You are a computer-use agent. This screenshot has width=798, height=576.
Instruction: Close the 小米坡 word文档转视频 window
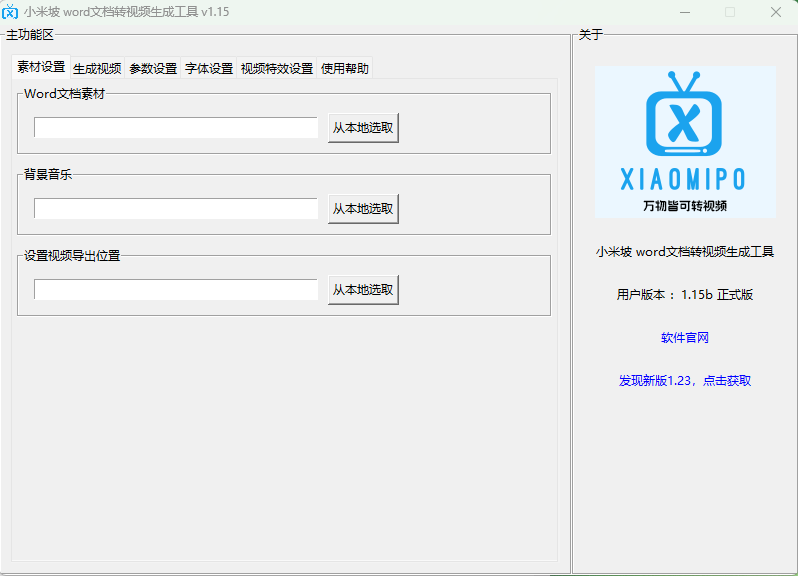coord(776,12)
